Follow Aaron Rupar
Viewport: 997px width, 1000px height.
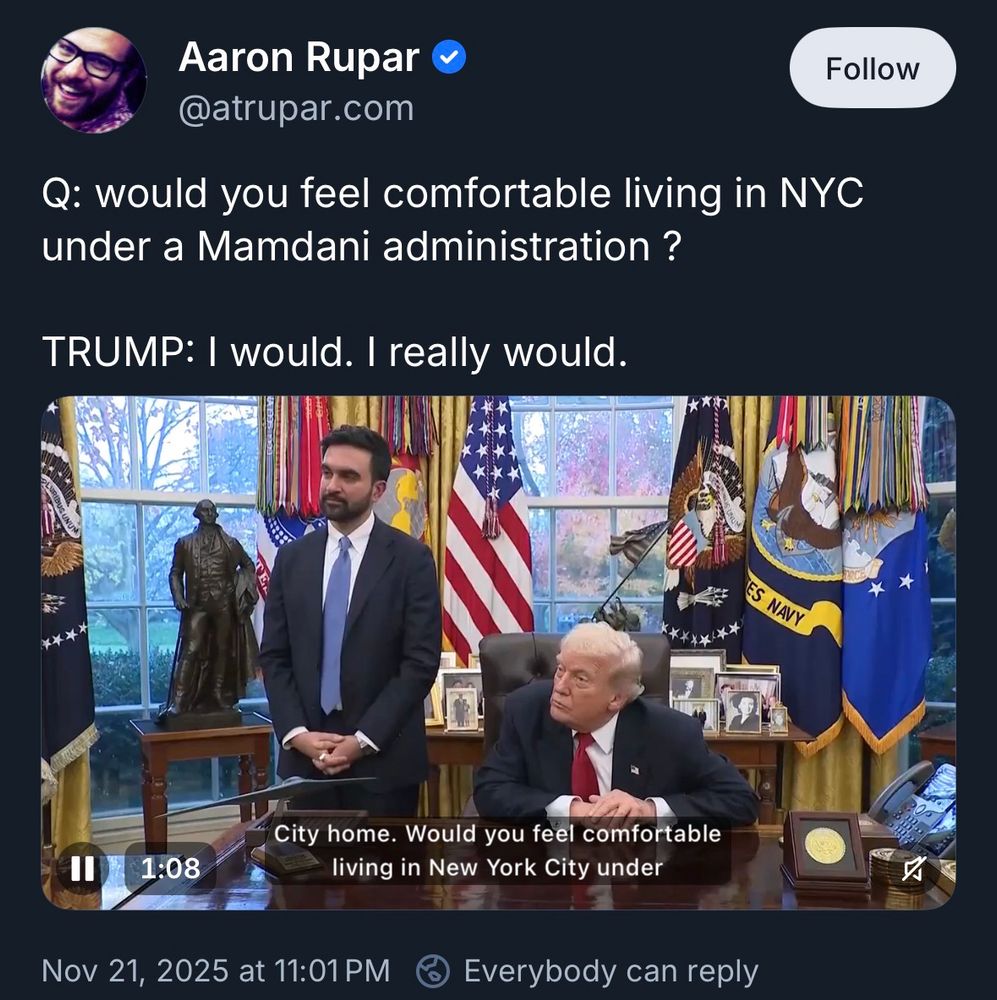pyautogui.click(x=873, y=68)
